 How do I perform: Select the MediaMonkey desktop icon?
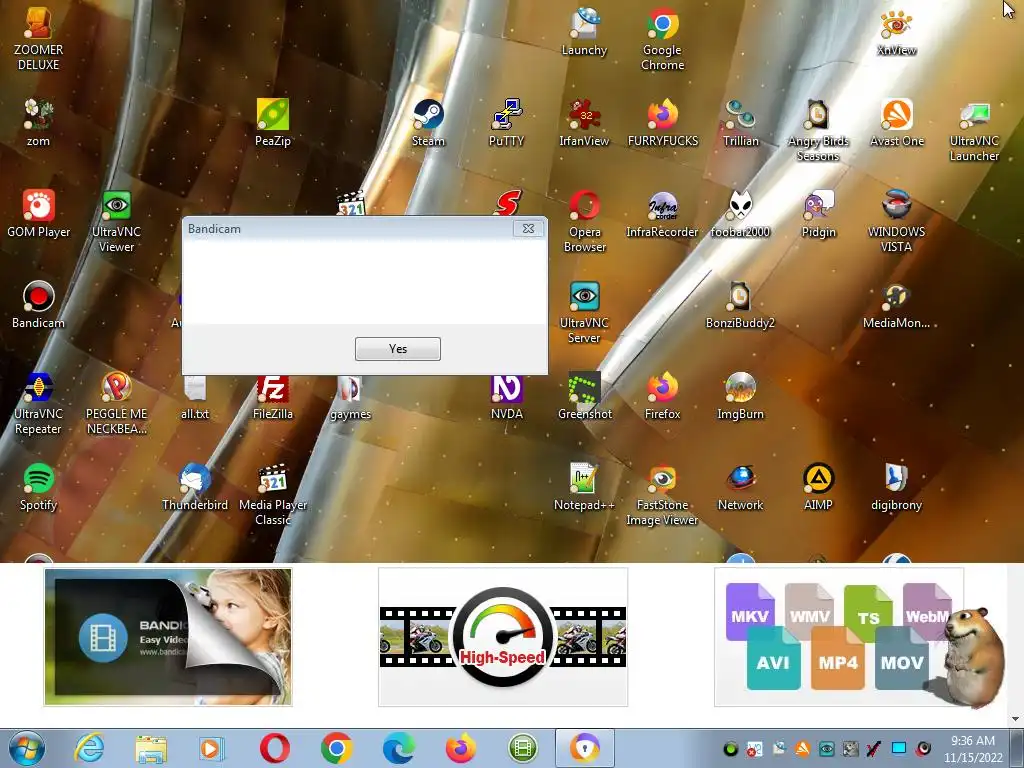point(897,305)
